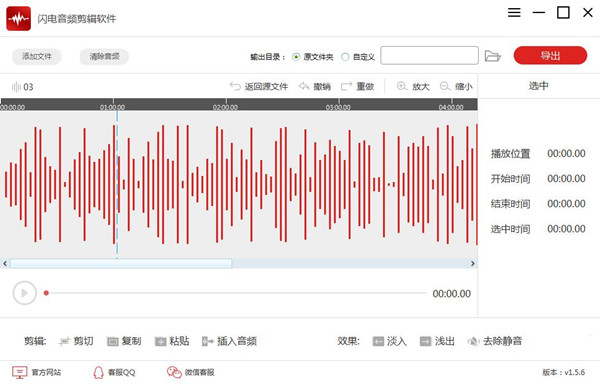600x384 pixels.
Task: Click the 重做 redo arrow icon
Action: click(x=346, y=86)
